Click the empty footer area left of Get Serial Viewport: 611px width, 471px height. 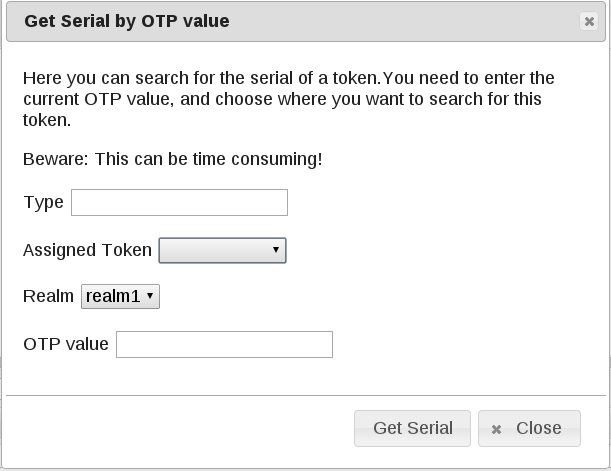(x=180, y=428)
